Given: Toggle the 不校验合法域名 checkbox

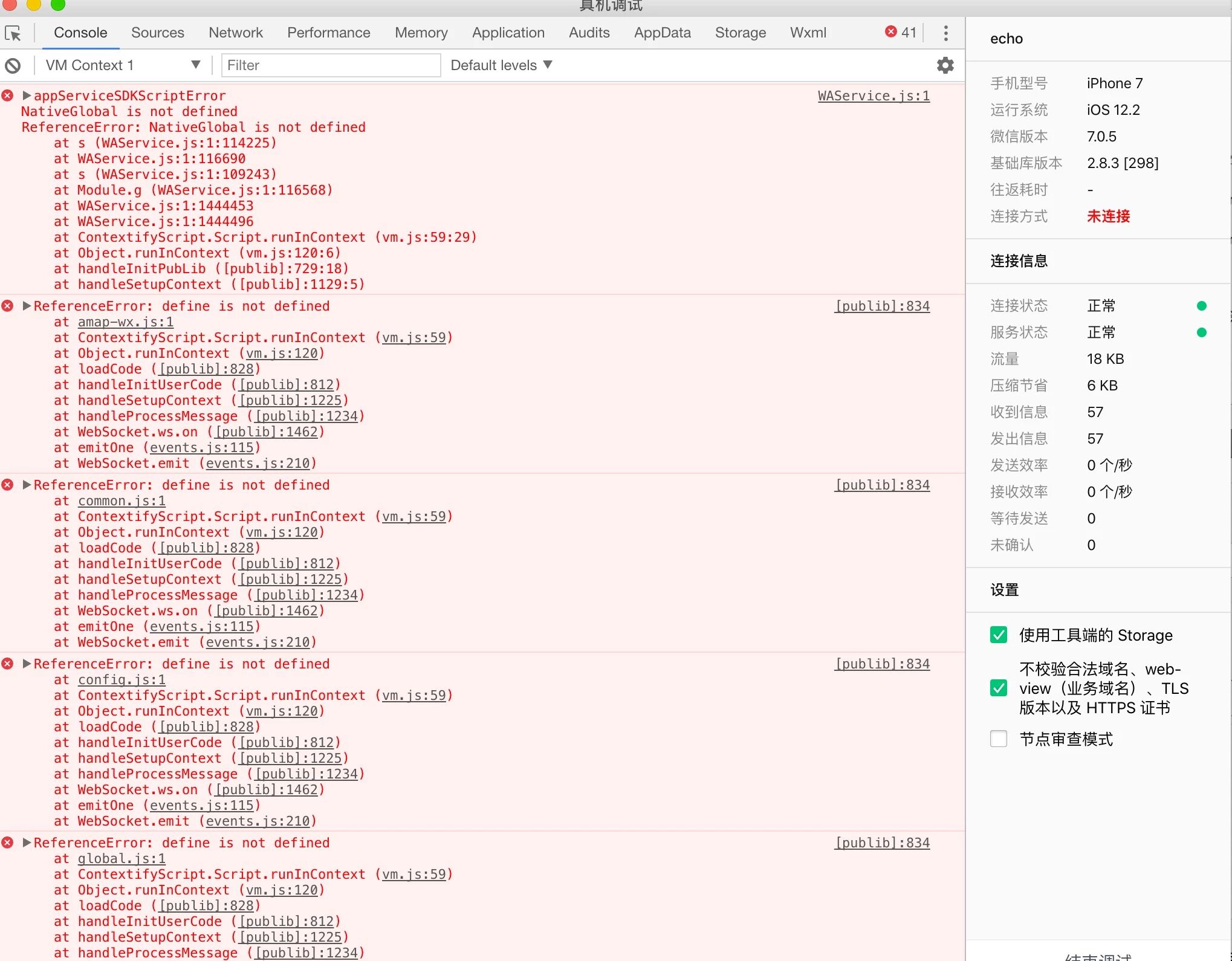Looking at the screenshot, I should 999,688.
